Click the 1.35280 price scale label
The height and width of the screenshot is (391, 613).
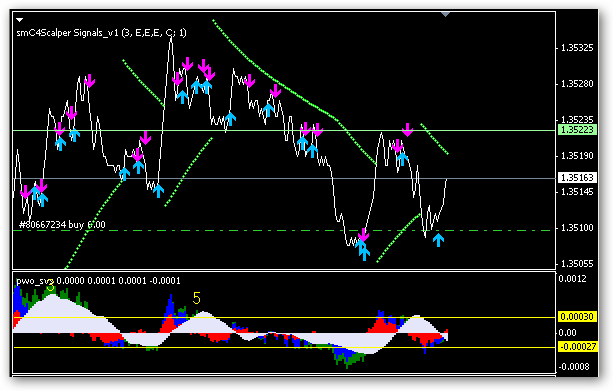click(x=577, y=84)
